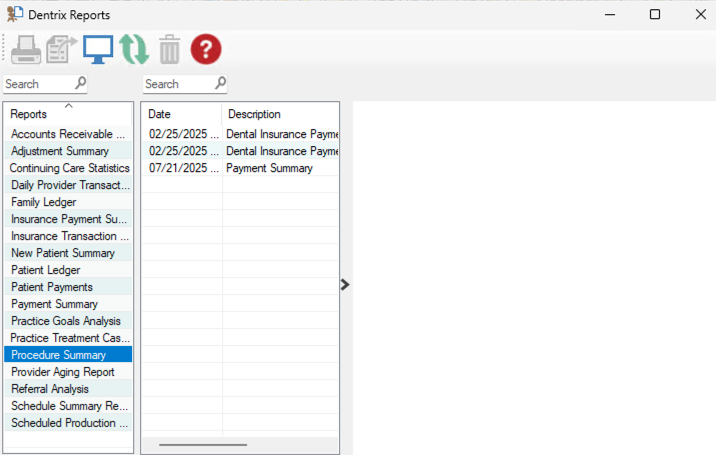Select Daily Provider Transact... report
This screenshot has width=716, height=455.
tap(68, 185)
